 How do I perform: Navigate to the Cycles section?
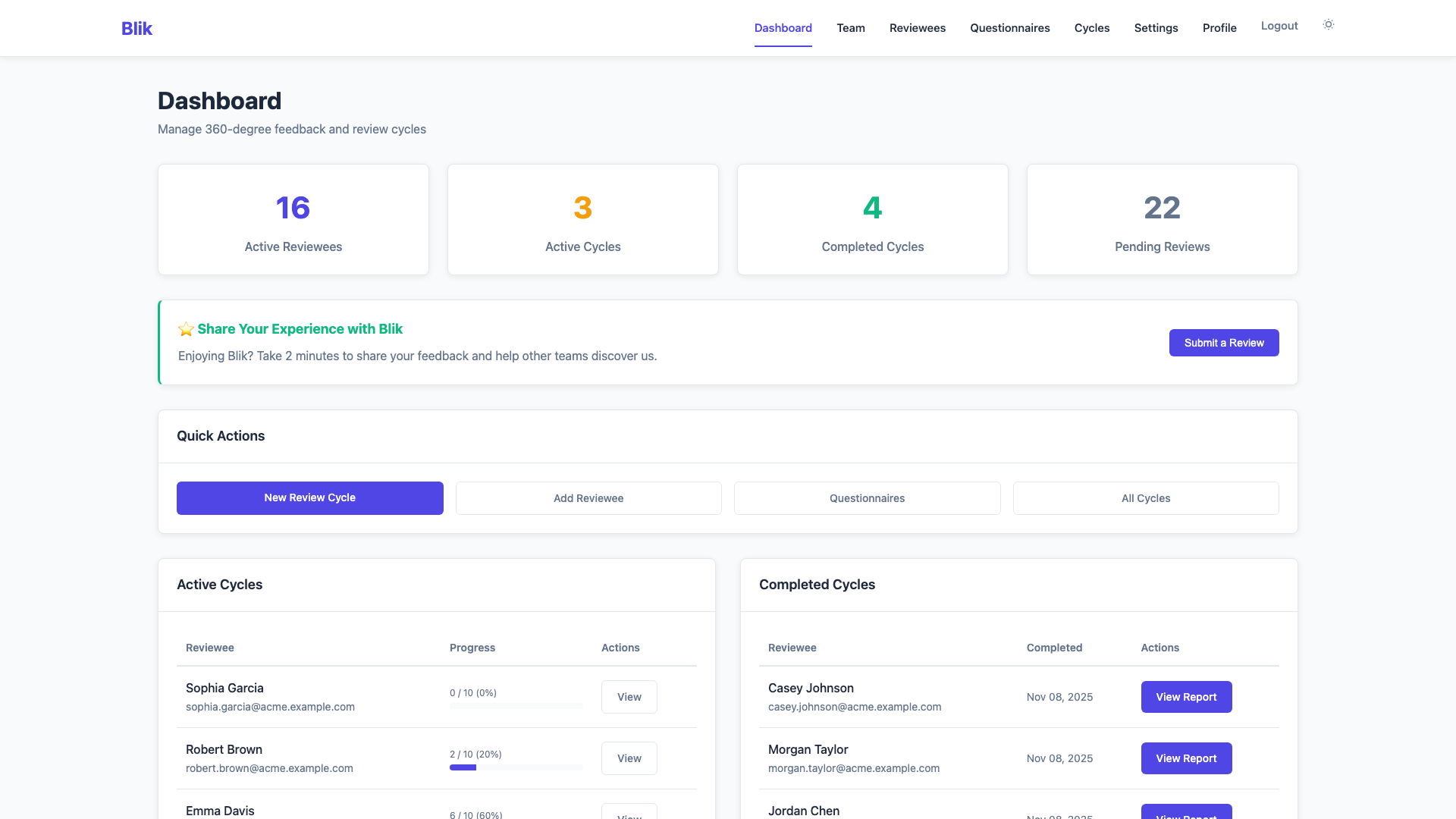pyautogui.click(x=1092, y=28)
